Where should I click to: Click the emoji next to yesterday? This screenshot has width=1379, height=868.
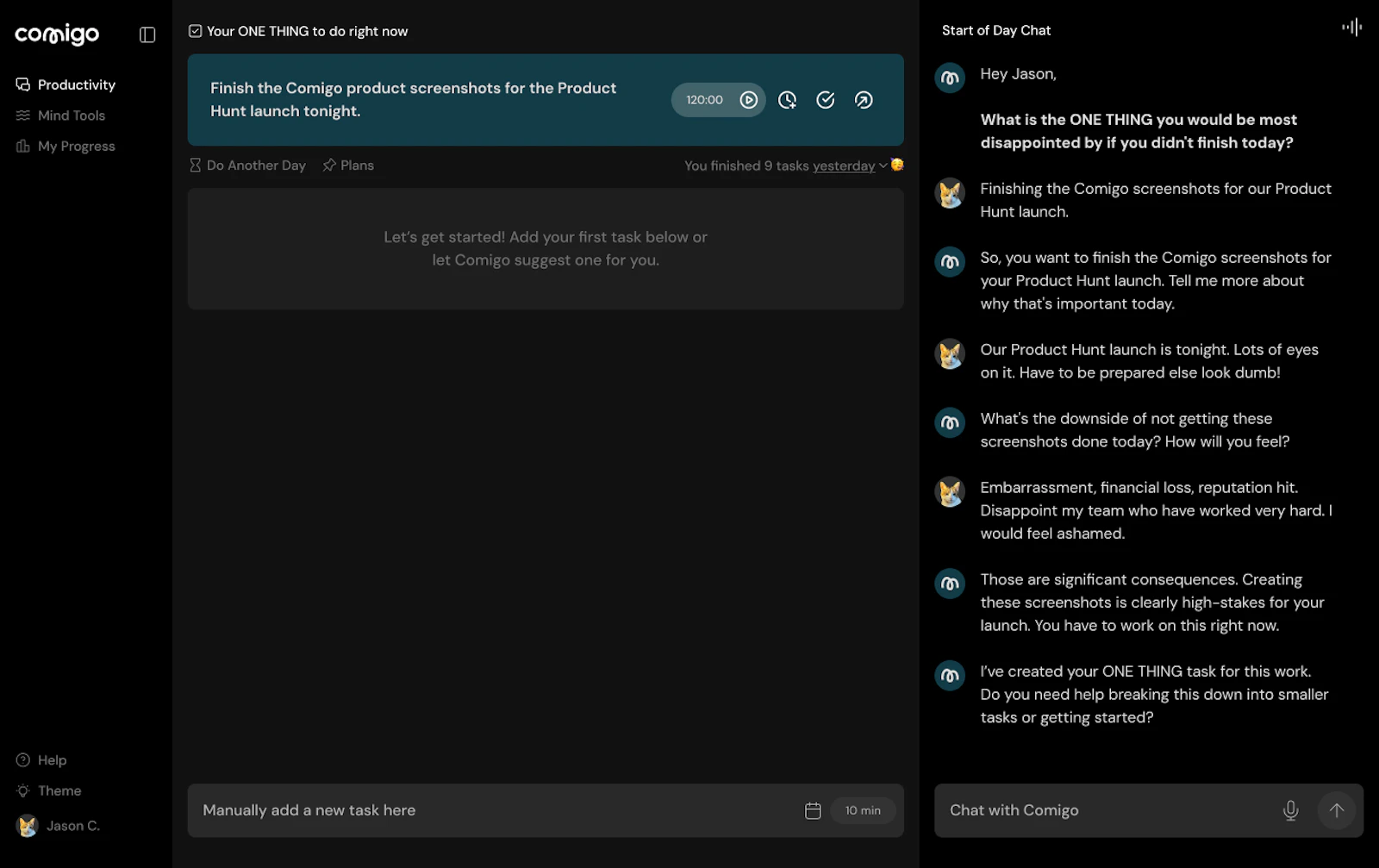[x=897, y=165]
